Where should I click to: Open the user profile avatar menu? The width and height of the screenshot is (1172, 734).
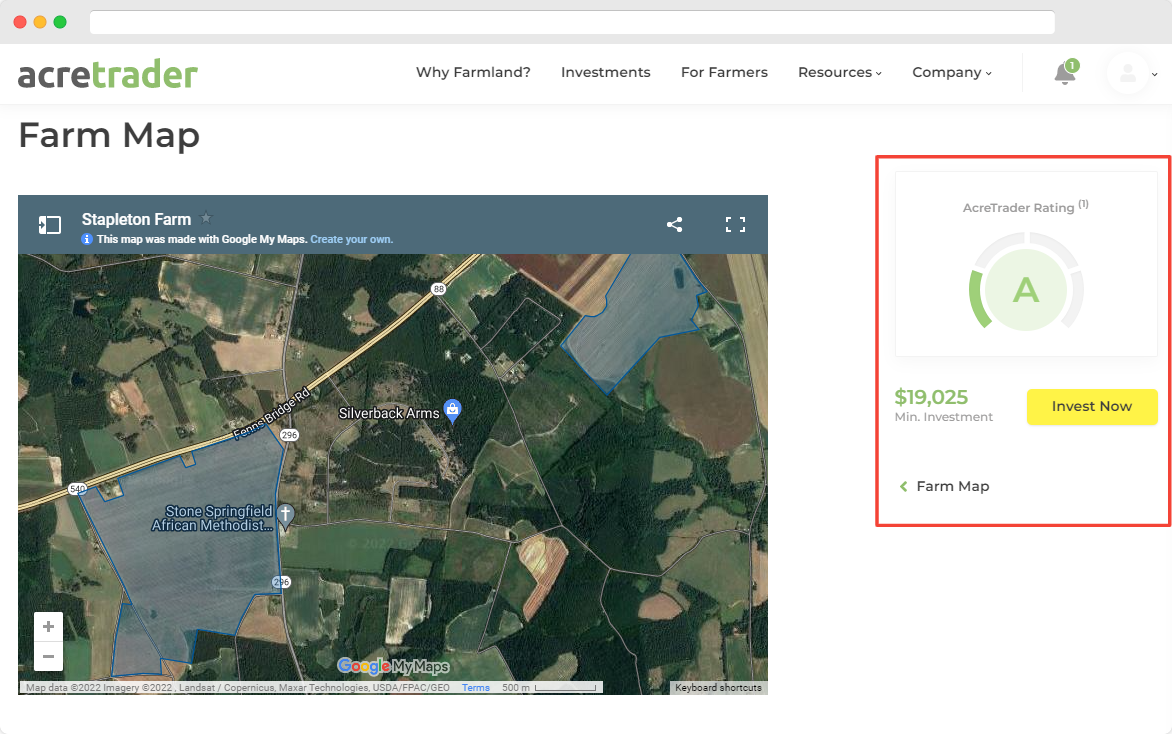(1128, 73)
